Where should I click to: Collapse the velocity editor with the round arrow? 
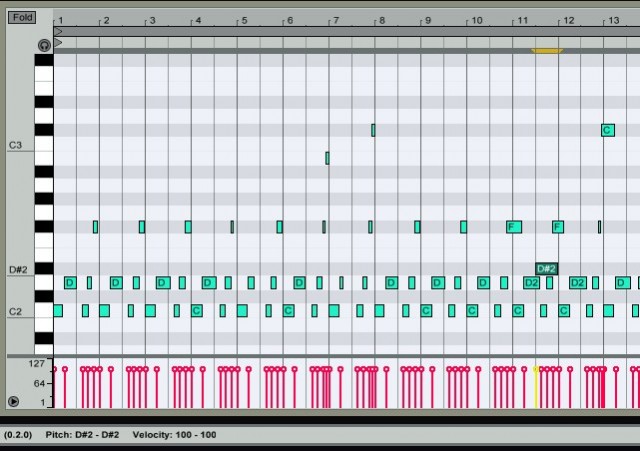coord(13,402)
